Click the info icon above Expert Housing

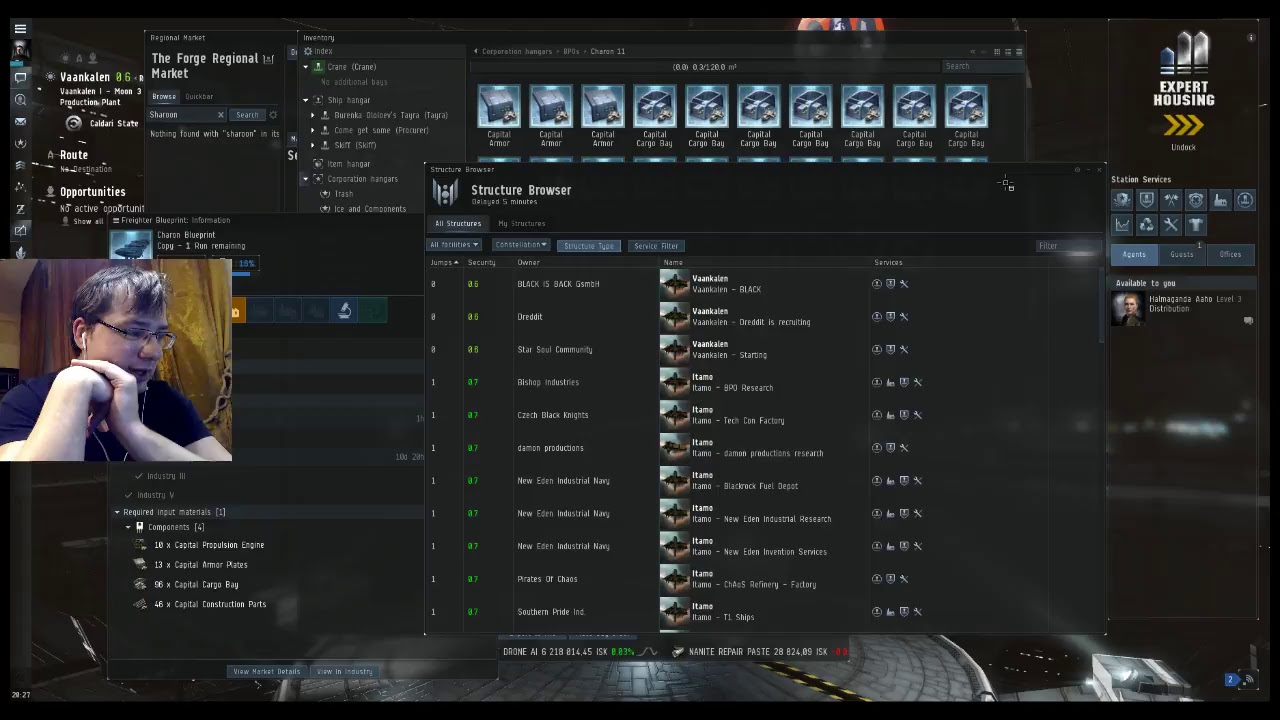1250,38
